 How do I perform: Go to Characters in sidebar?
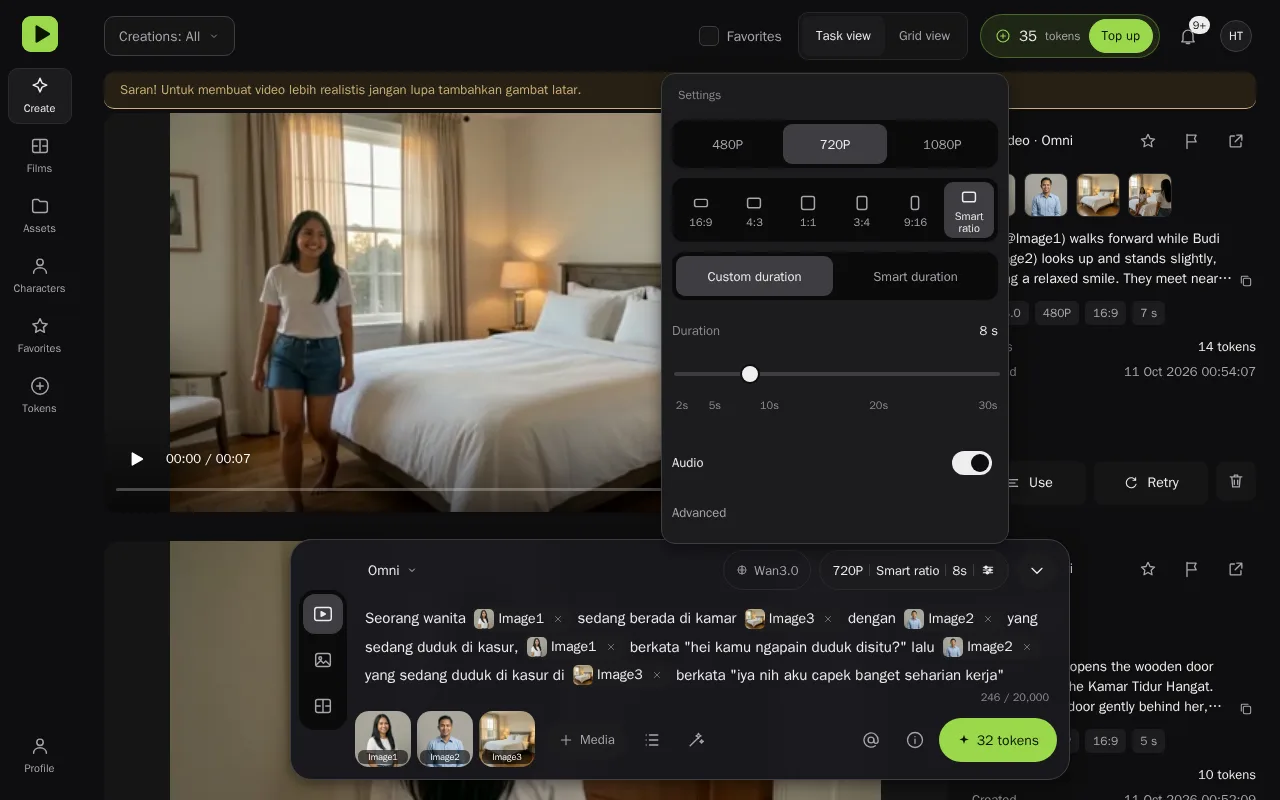40,275
